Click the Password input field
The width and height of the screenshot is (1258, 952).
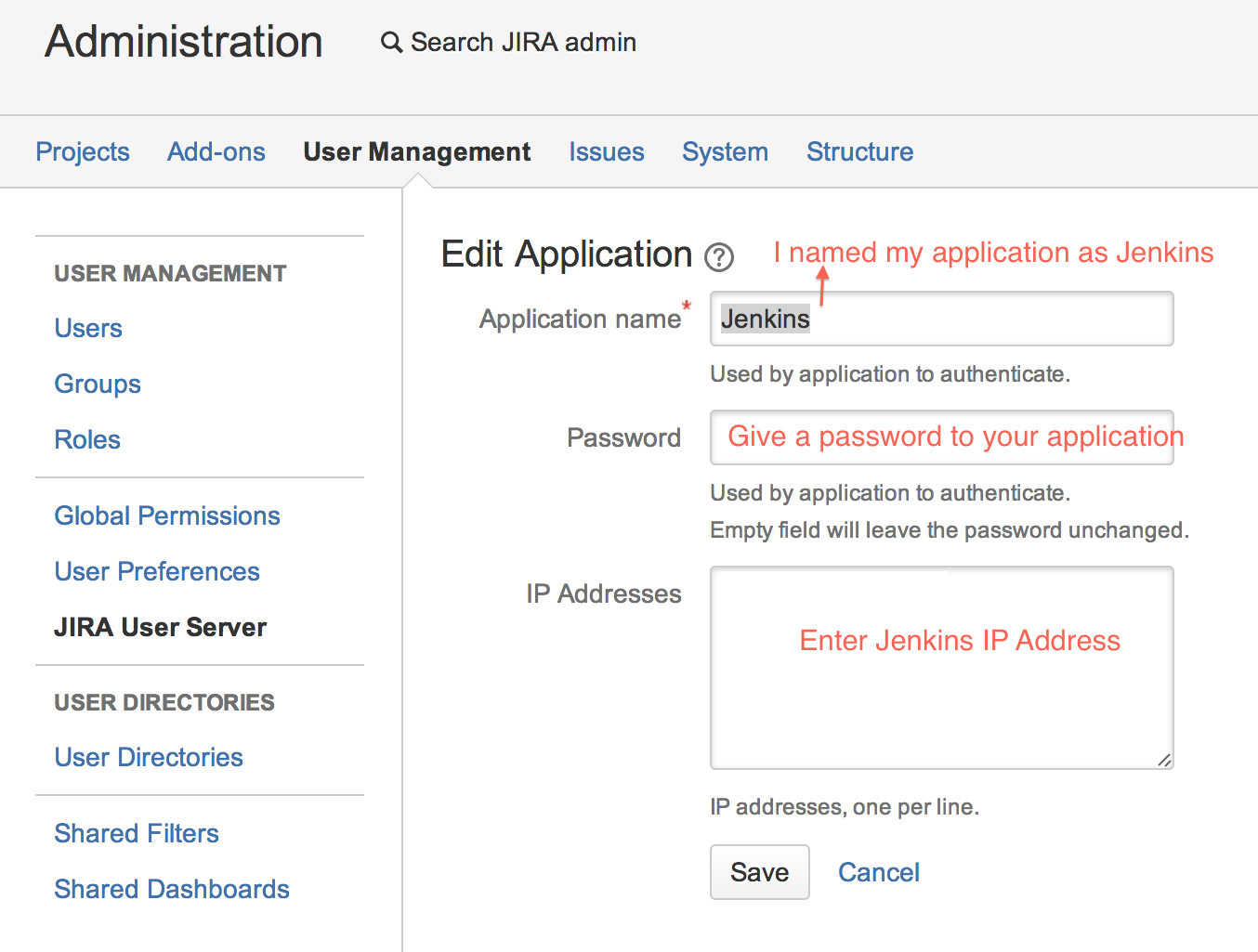coord(941,437)
